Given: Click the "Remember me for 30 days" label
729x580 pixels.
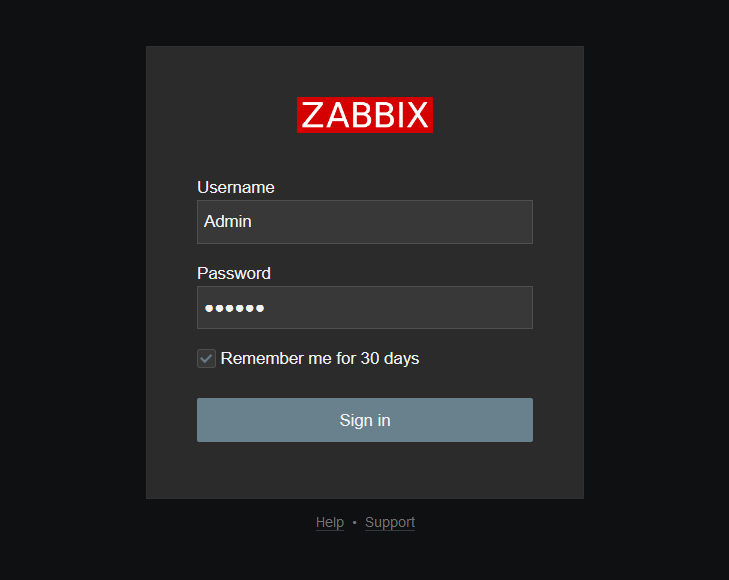Looking at the screenshot, I should coord(319,358).
